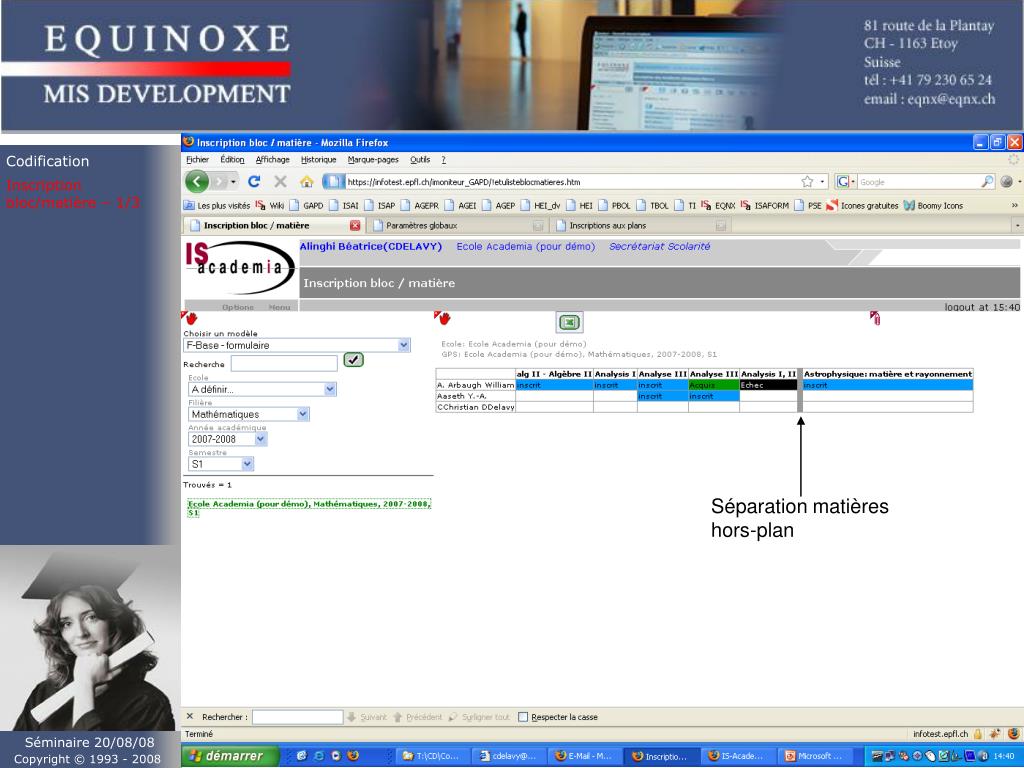Click red hand icon above Choisir un modèle
Image resolution: width=1024 pixels, height=768 pixels.
coord(189,318)
